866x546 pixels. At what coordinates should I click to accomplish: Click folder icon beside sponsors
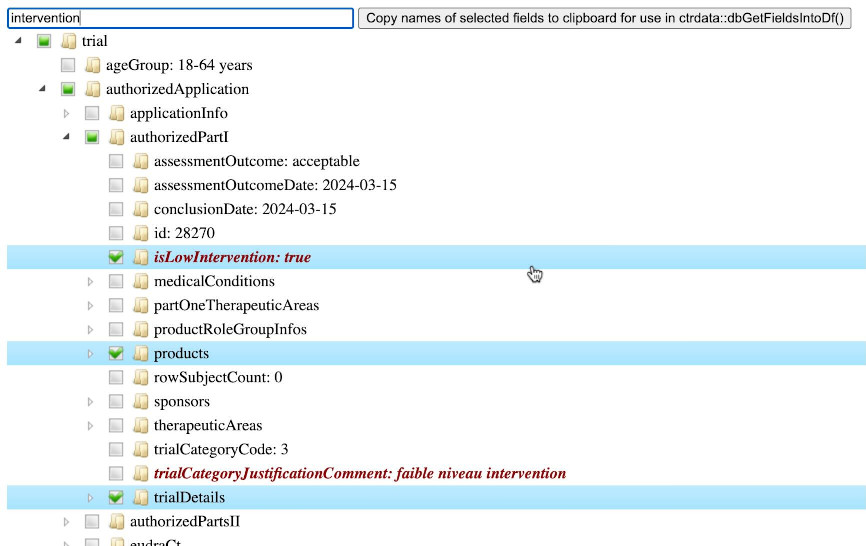click(x=140, y=401)
